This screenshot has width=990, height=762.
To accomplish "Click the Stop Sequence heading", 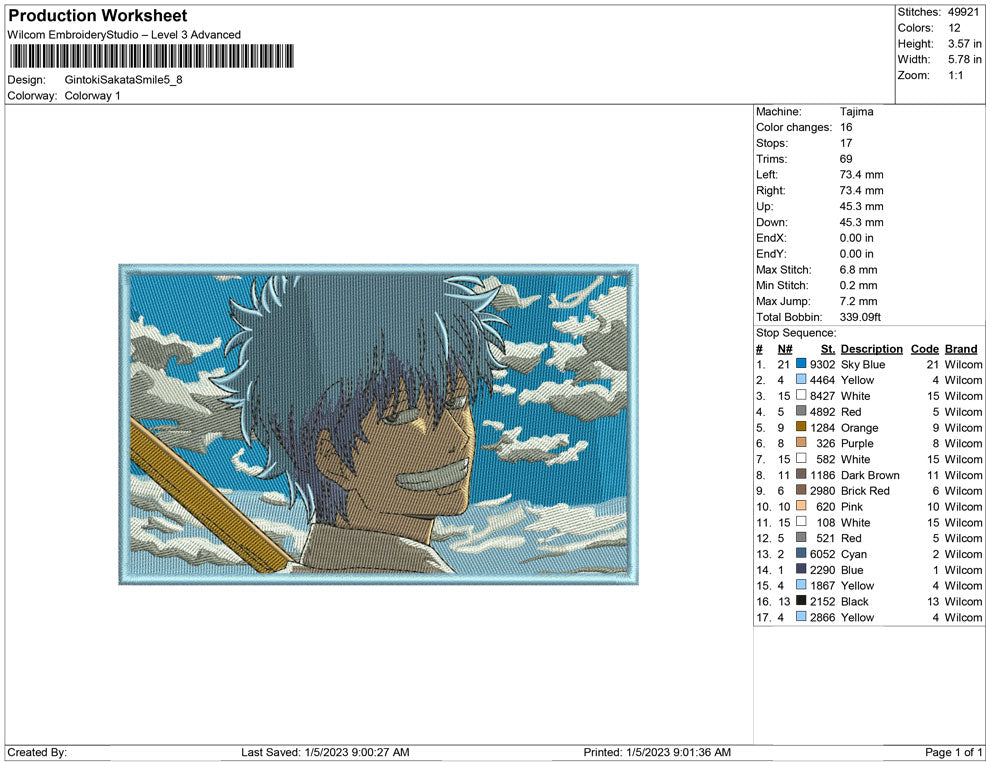I will (x=796, y=333).
